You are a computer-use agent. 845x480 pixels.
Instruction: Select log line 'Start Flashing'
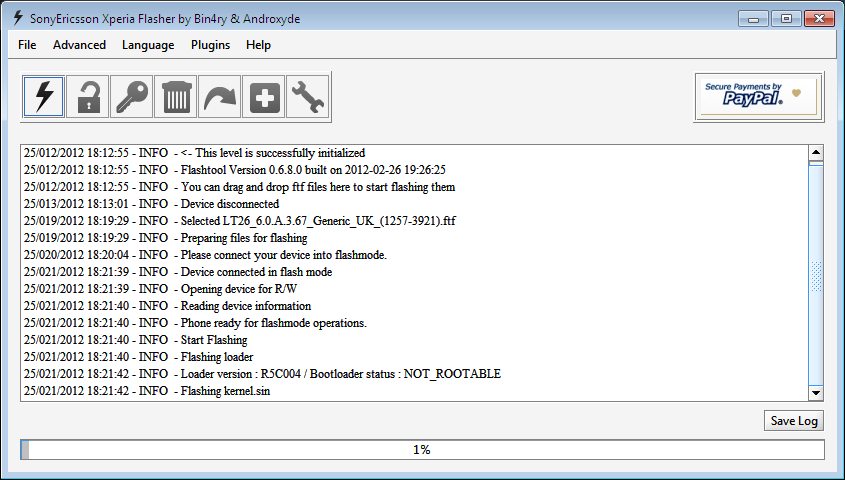(x=135, y=340)
